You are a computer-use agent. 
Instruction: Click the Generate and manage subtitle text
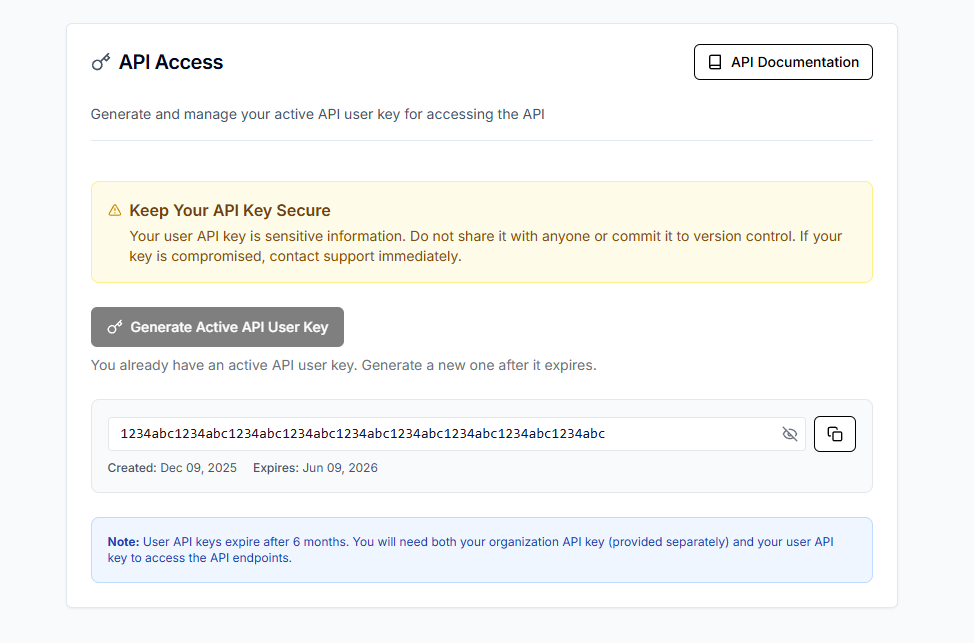coord(317,114)
